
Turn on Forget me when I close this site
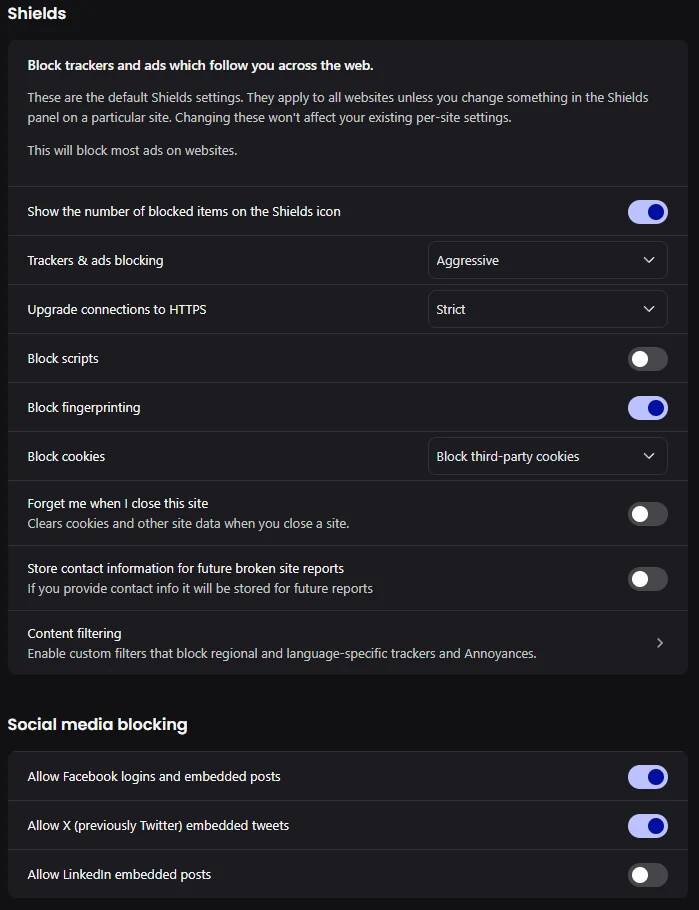(x=647, y=514)
